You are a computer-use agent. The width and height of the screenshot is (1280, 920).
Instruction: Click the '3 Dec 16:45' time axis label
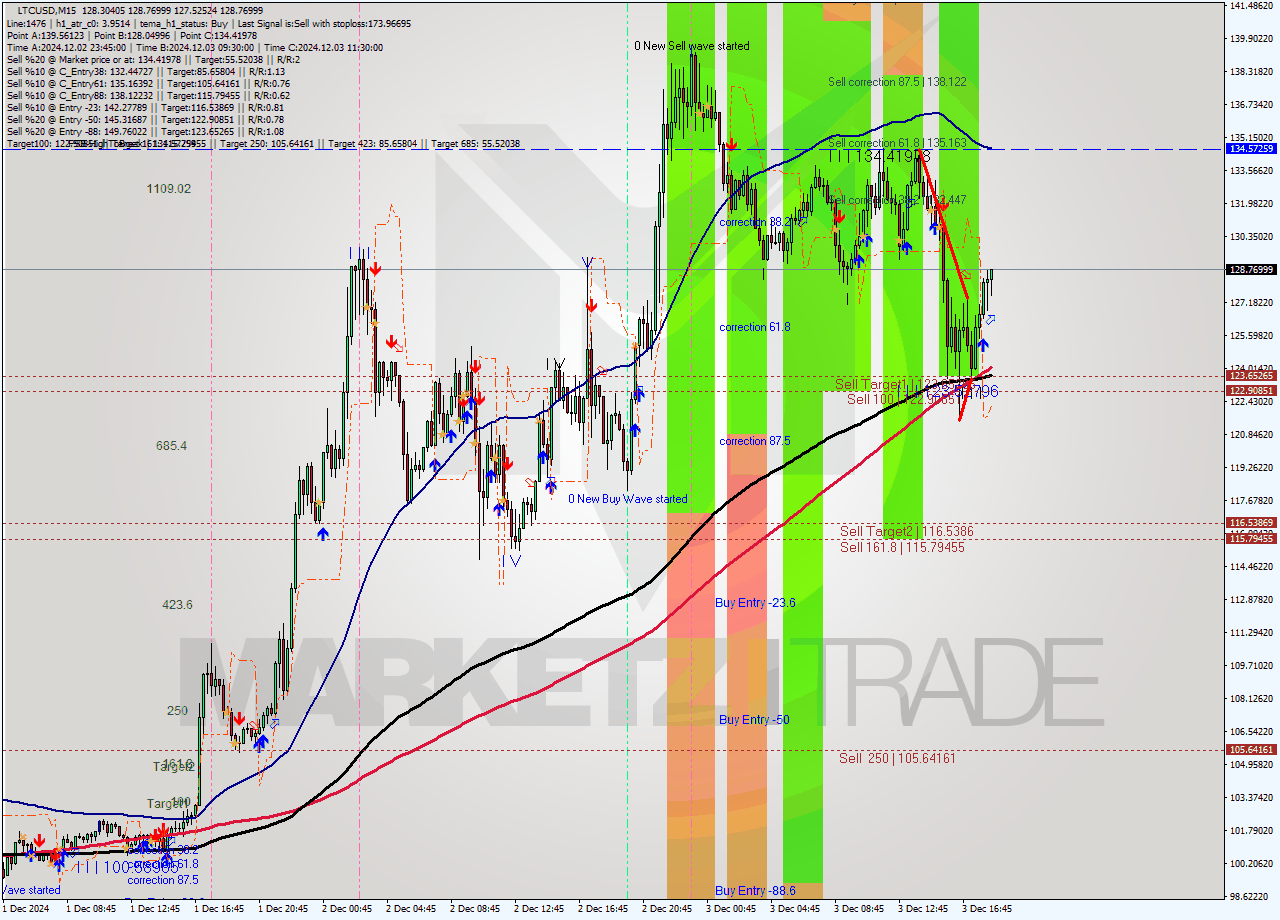coord(987,909)
